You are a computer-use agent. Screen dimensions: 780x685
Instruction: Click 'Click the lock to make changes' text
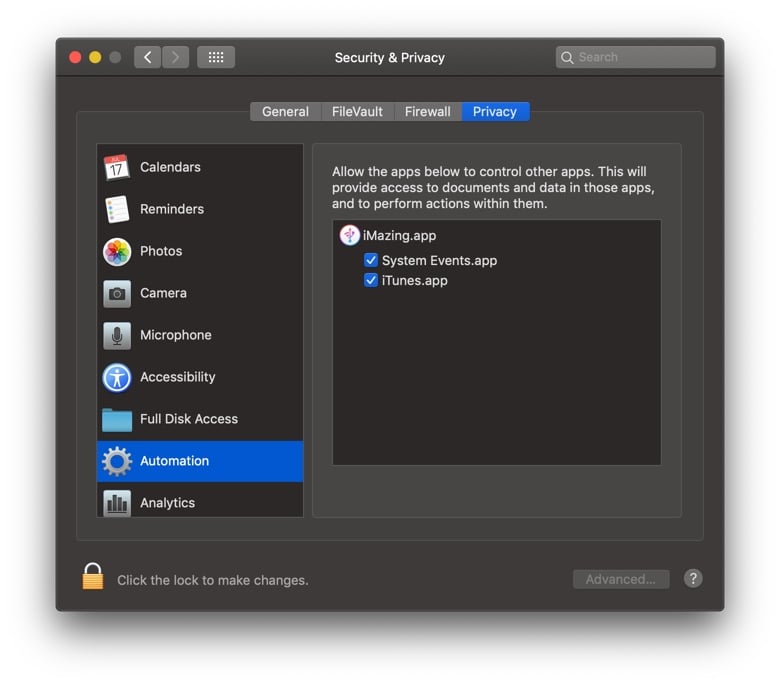(x=212, y=580)
